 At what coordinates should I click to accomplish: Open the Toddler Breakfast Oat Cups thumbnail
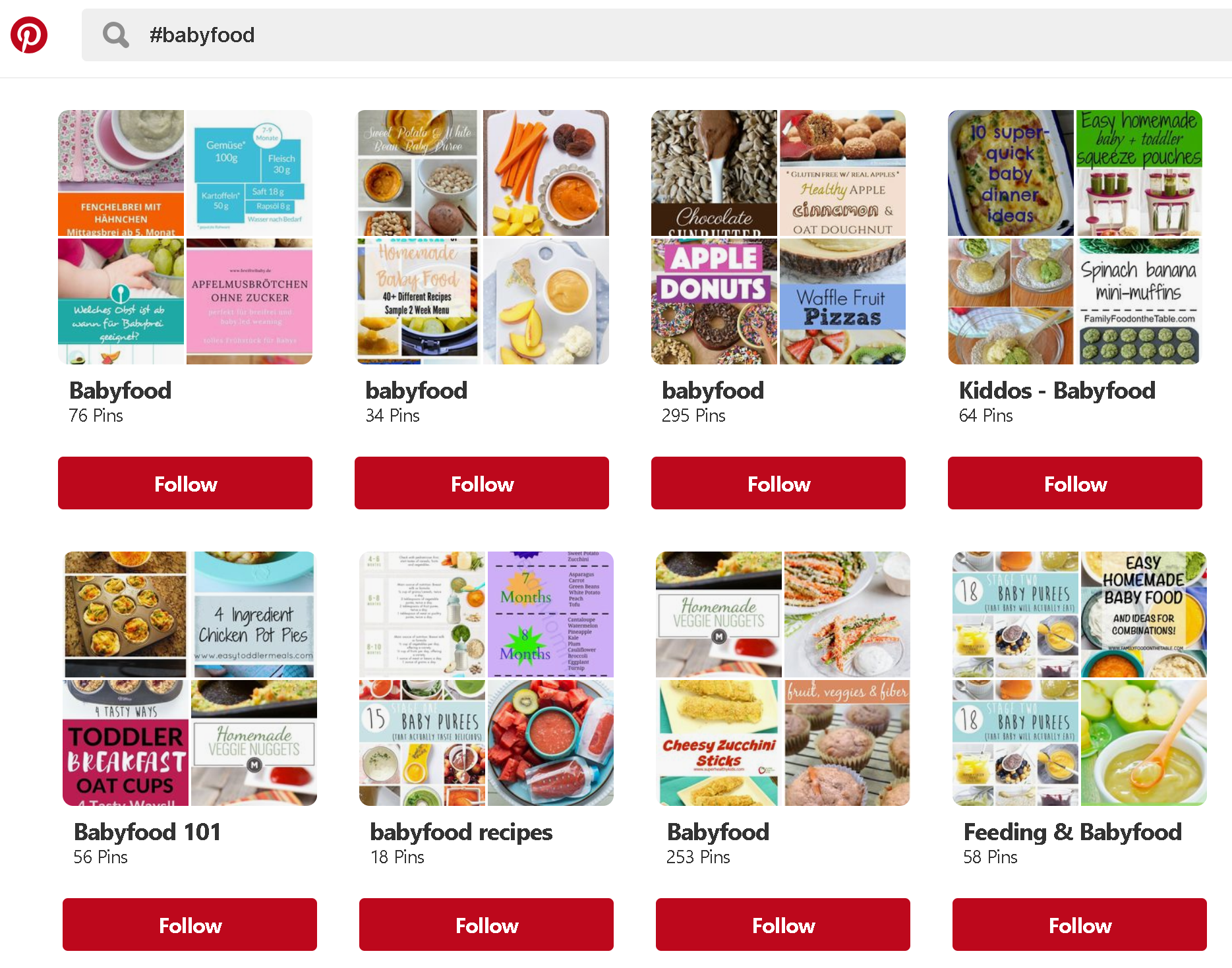click(125, 743)
